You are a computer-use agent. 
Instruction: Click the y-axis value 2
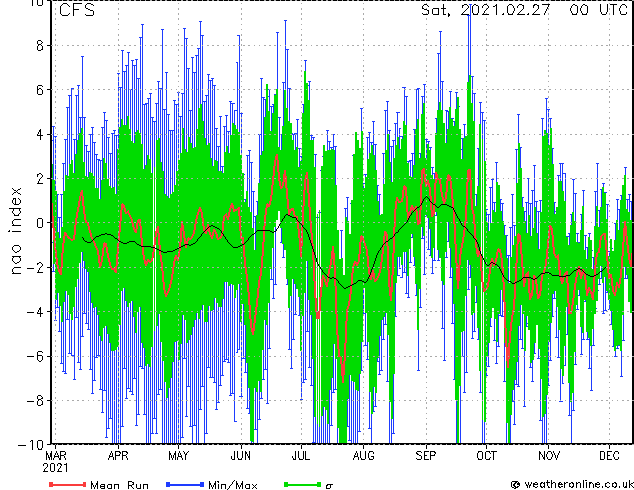point(40,179)
